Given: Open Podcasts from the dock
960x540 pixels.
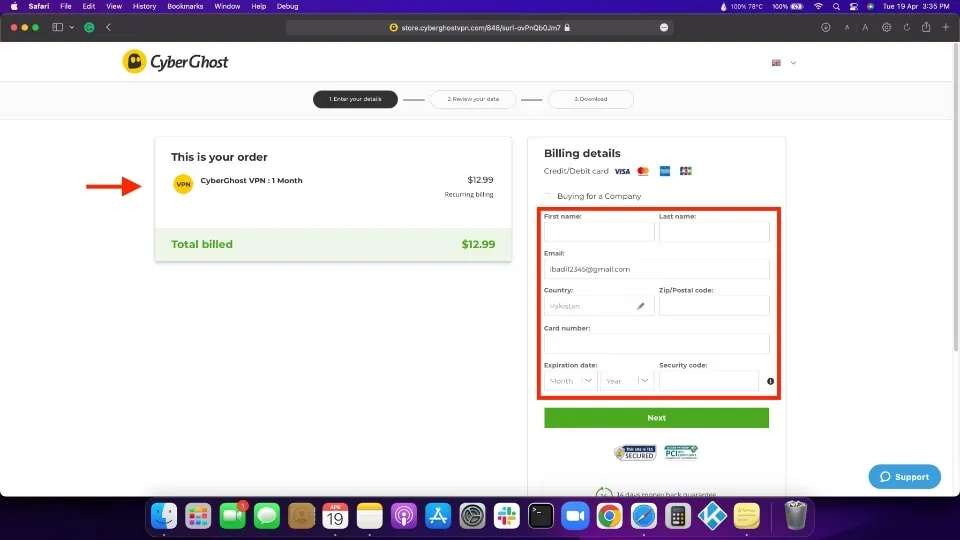Looking at the screenshot, I should click(404, 516).
